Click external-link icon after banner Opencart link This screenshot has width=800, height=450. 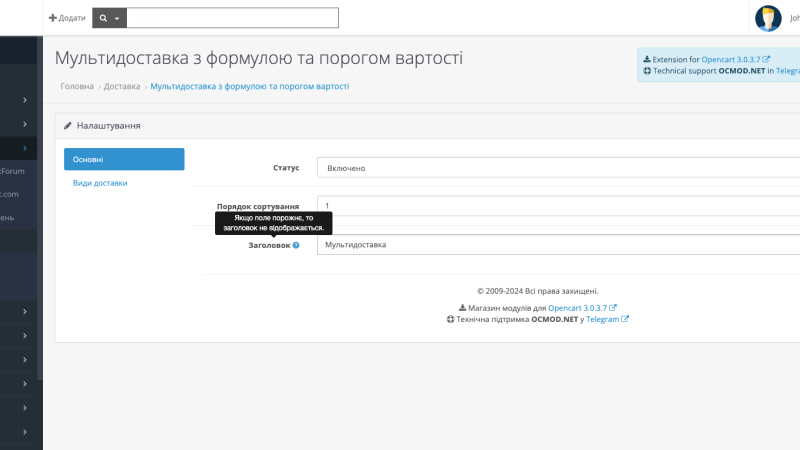tap(766, 59)
